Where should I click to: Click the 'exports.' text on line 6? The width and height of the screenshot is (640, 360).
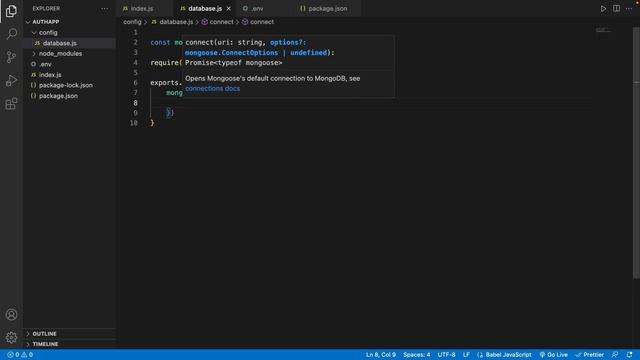click(166, 83)
